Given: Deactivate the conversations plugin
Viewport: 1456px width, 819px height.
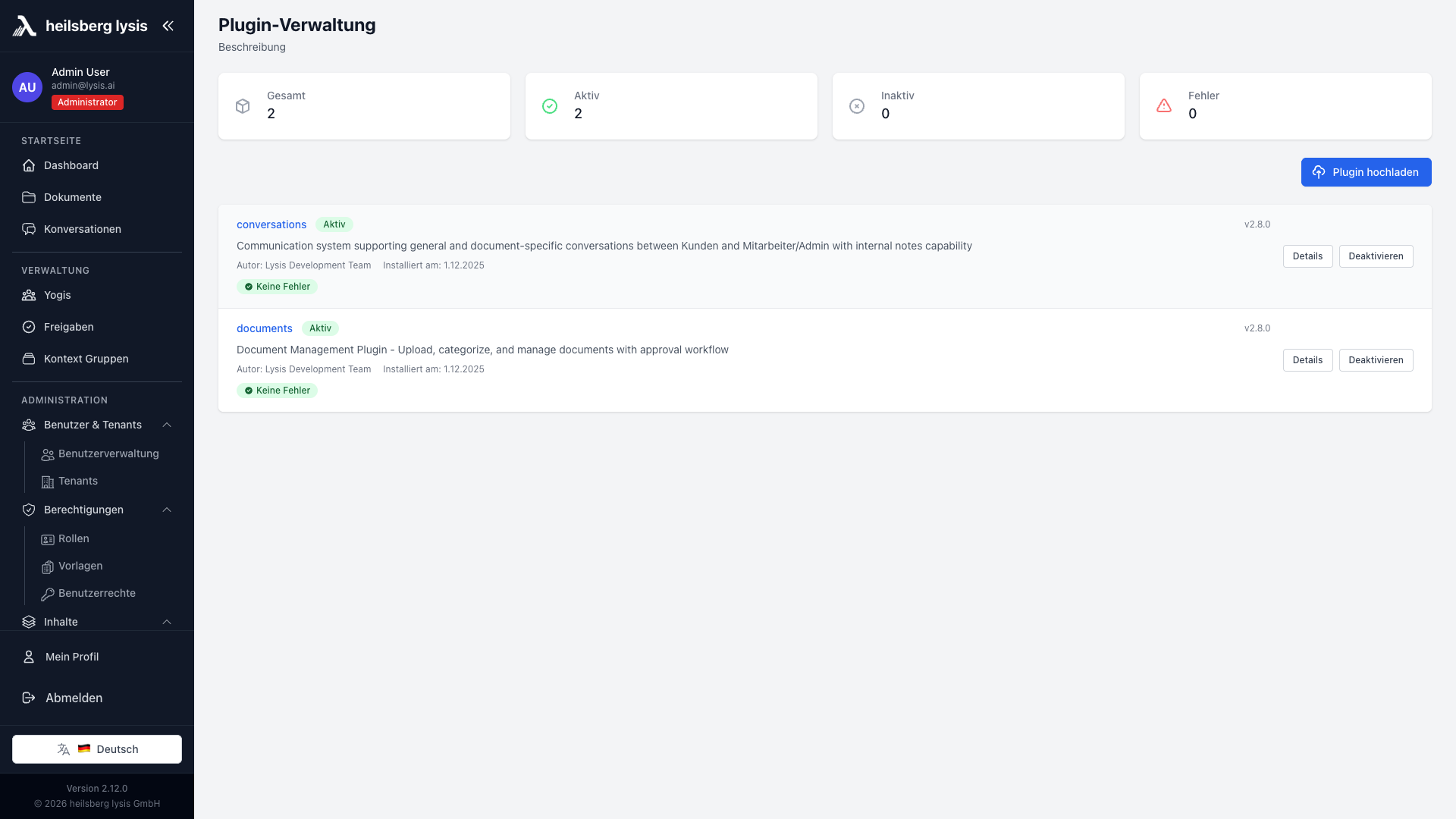Looking at the screenshot, I should coord(1376,256).
